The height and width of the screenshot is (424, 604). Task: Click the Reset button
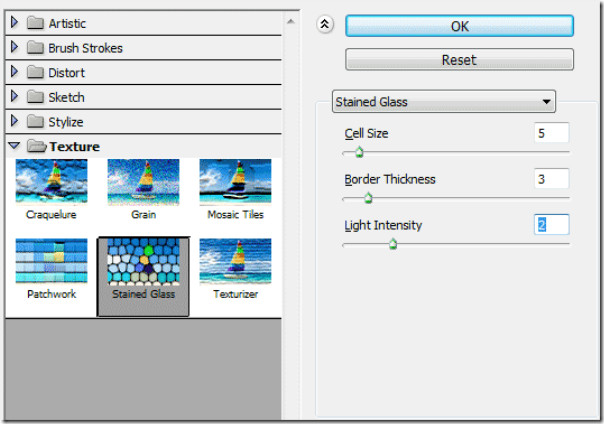(x=459, y=60)
